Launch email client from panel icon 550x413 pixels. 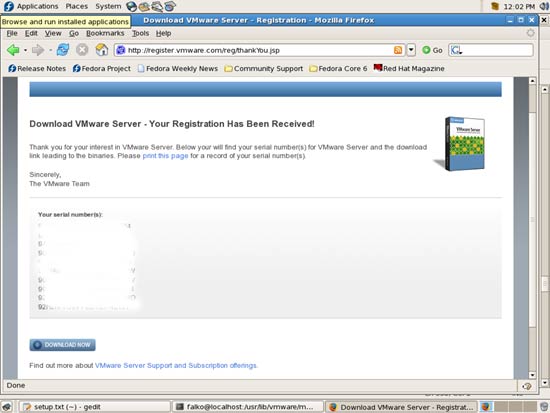pos(144,6)
